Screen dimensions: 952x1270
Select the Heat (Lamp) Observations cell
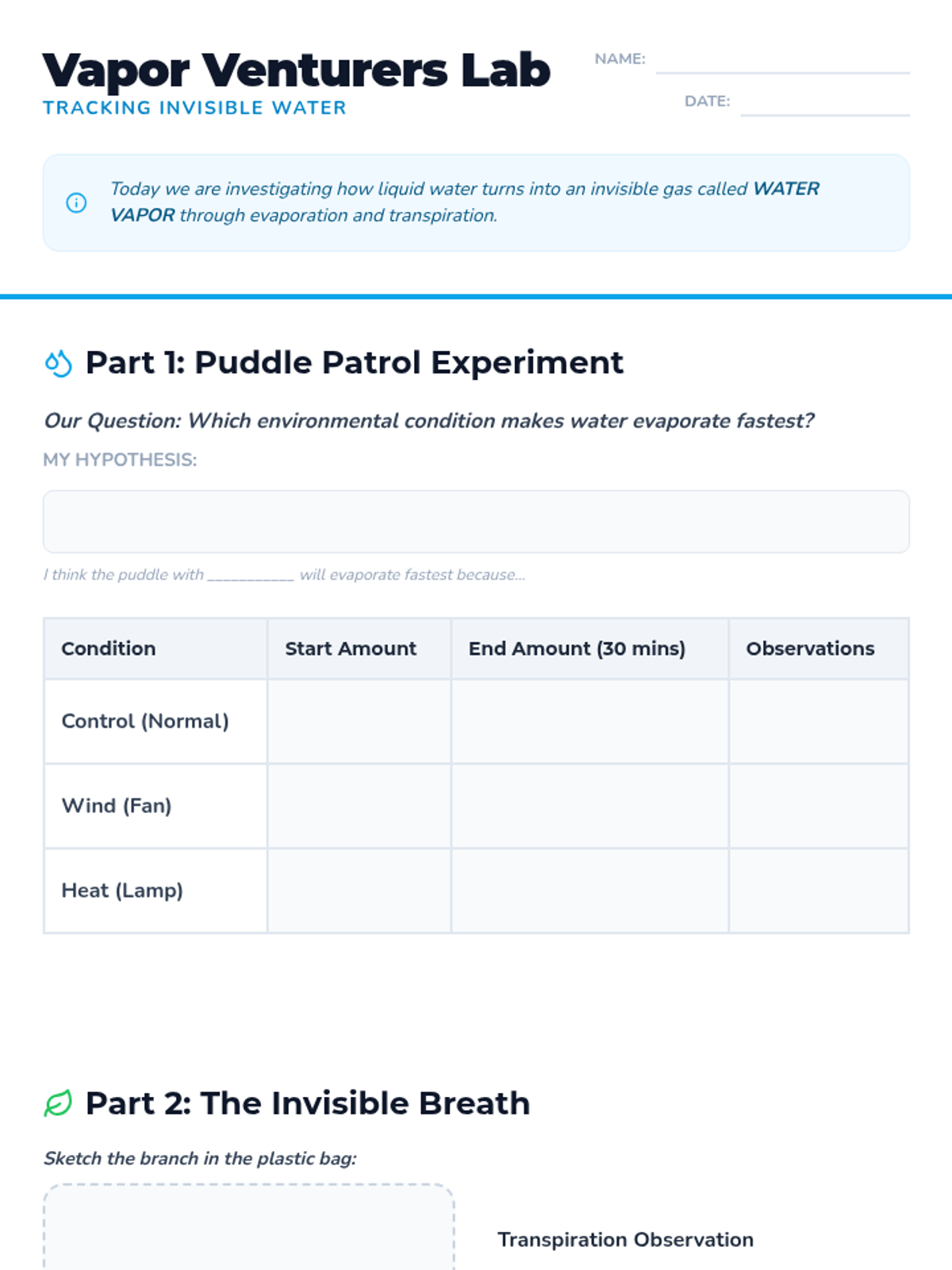tap(819, 891)
